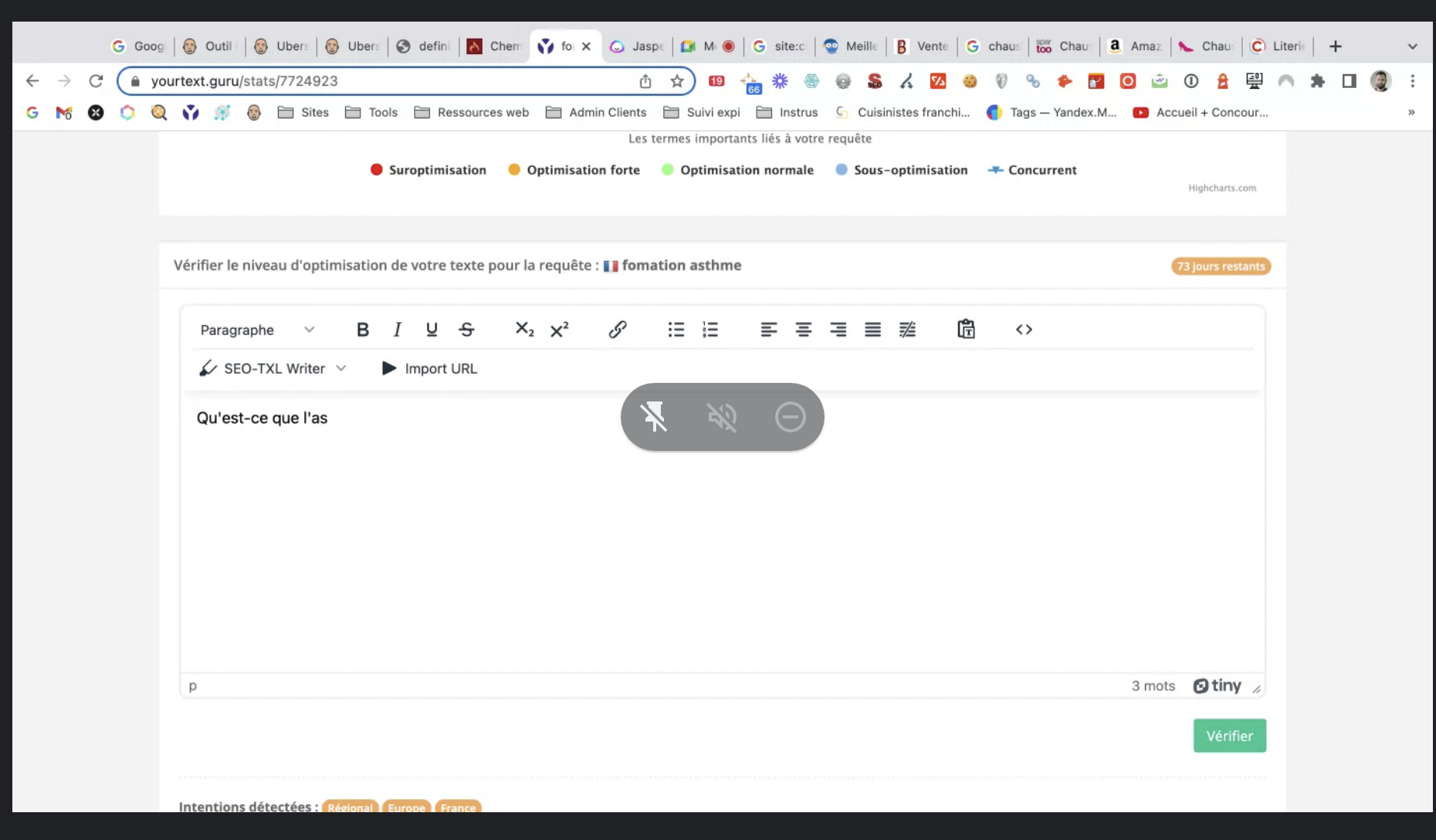1436x840 pixels.
Task: Switch to the Goog browser tab
Action: (x=139, y=46)
